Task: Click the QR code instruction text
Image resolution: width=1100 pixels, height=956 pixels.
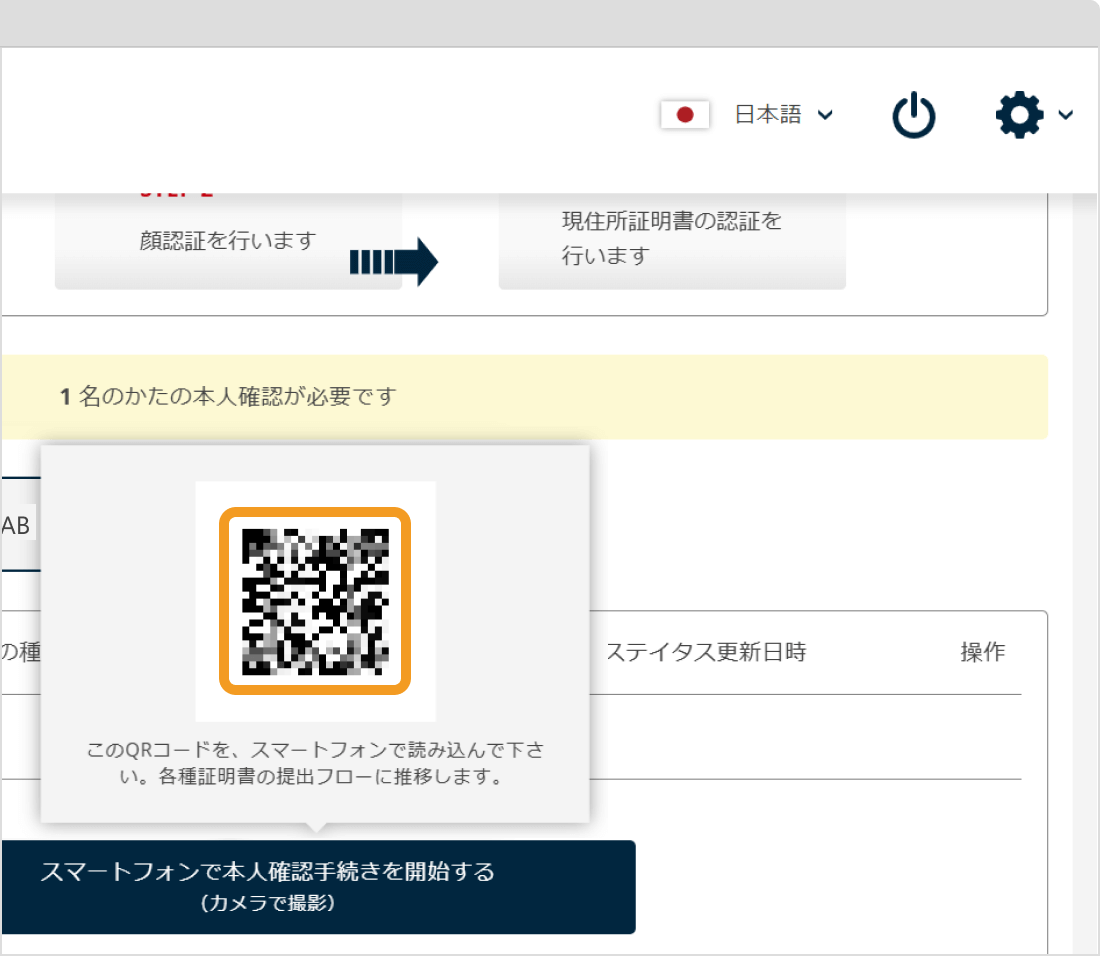Action: pos(315,763)
